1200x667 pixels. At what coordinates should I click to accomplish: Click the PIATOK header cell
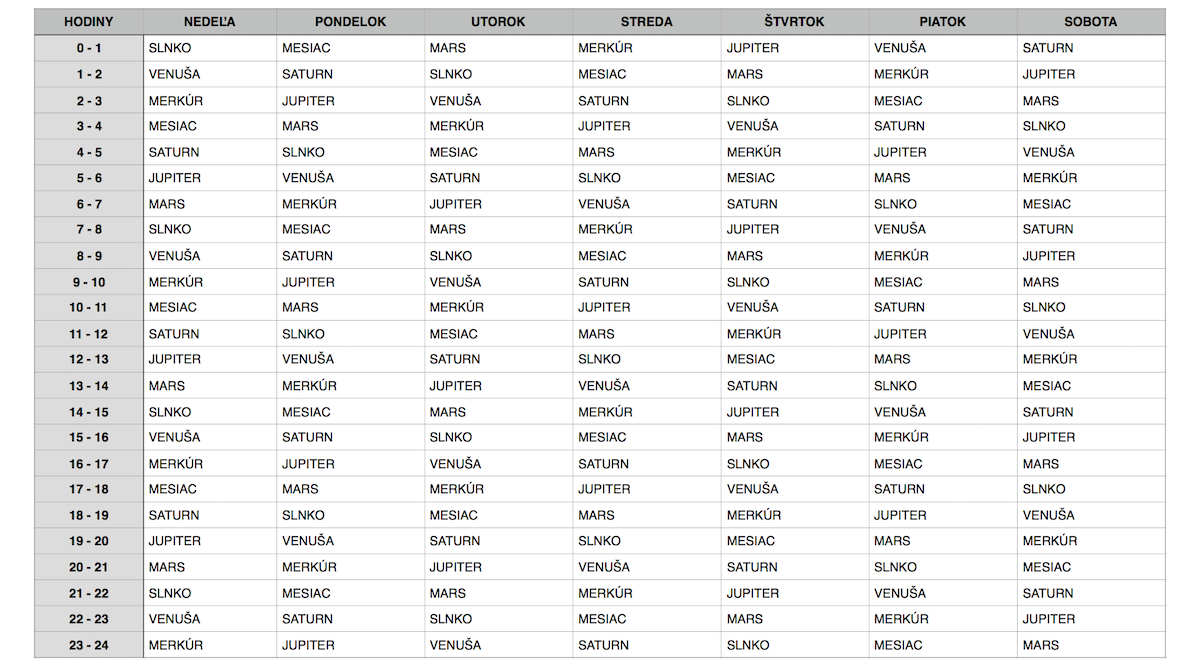(942, 22)
